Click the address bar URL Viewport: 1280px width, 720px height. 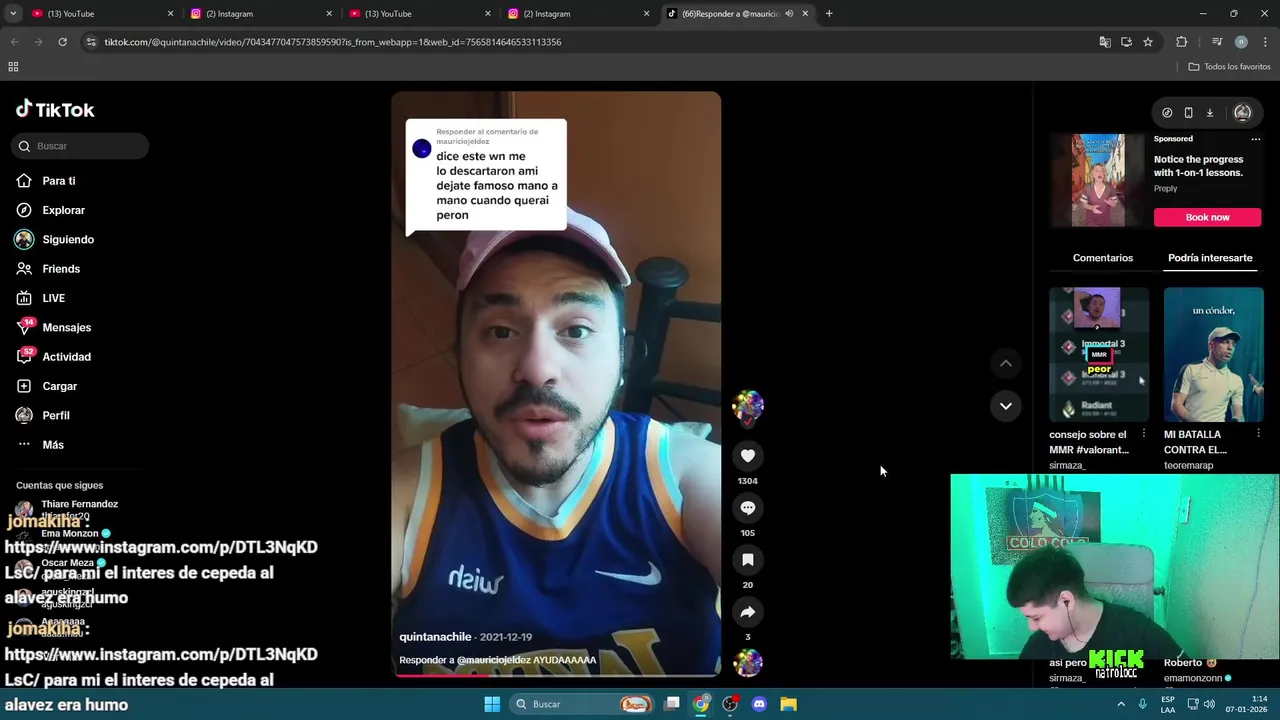333,42
